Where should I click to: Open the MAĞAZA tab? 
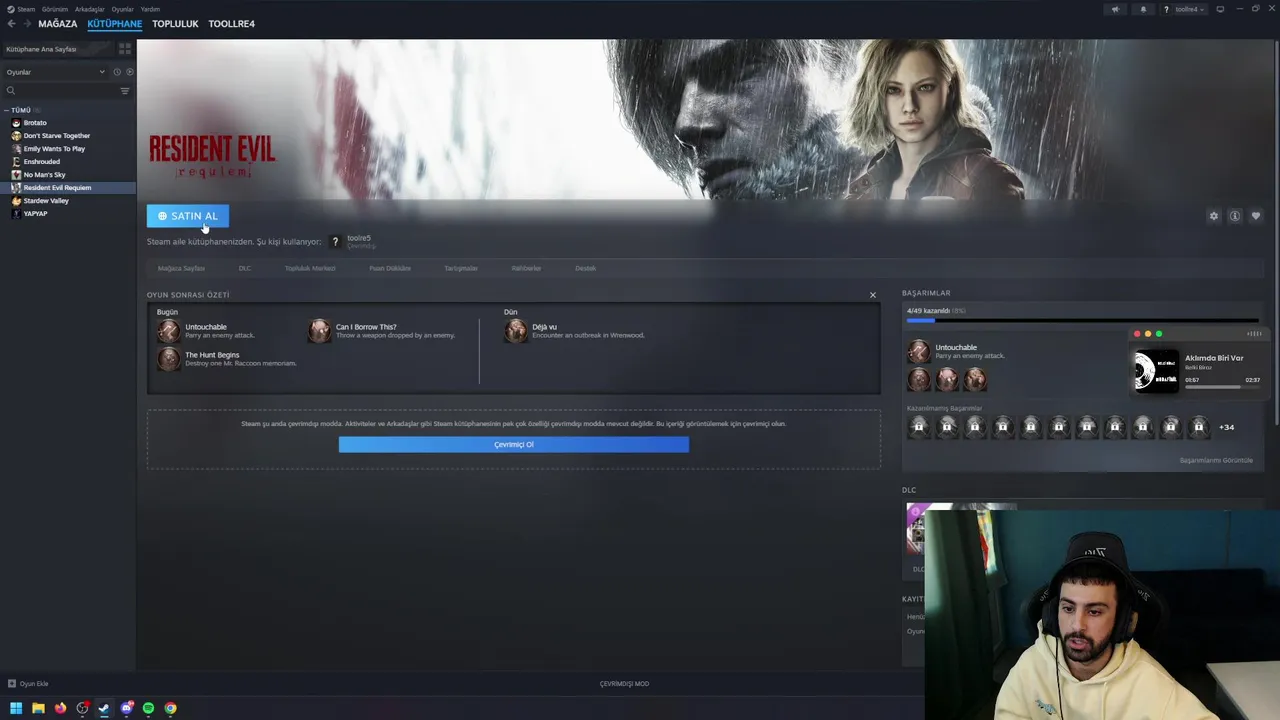point(57,24)
